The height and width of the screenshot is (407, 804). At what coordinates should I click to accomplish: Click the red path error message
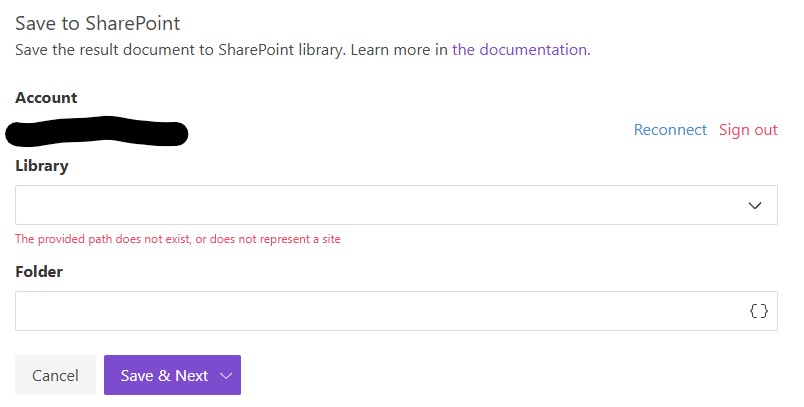tap(178, 239)
